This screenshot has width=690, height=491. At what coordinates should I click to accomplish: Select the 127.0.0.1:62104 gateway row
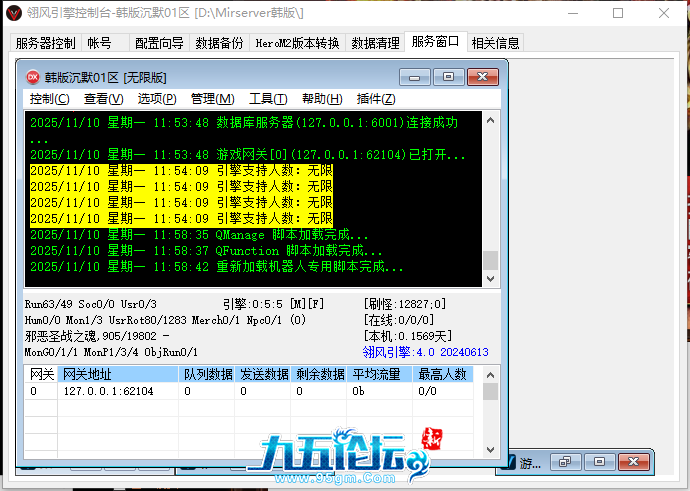(108, 391)
